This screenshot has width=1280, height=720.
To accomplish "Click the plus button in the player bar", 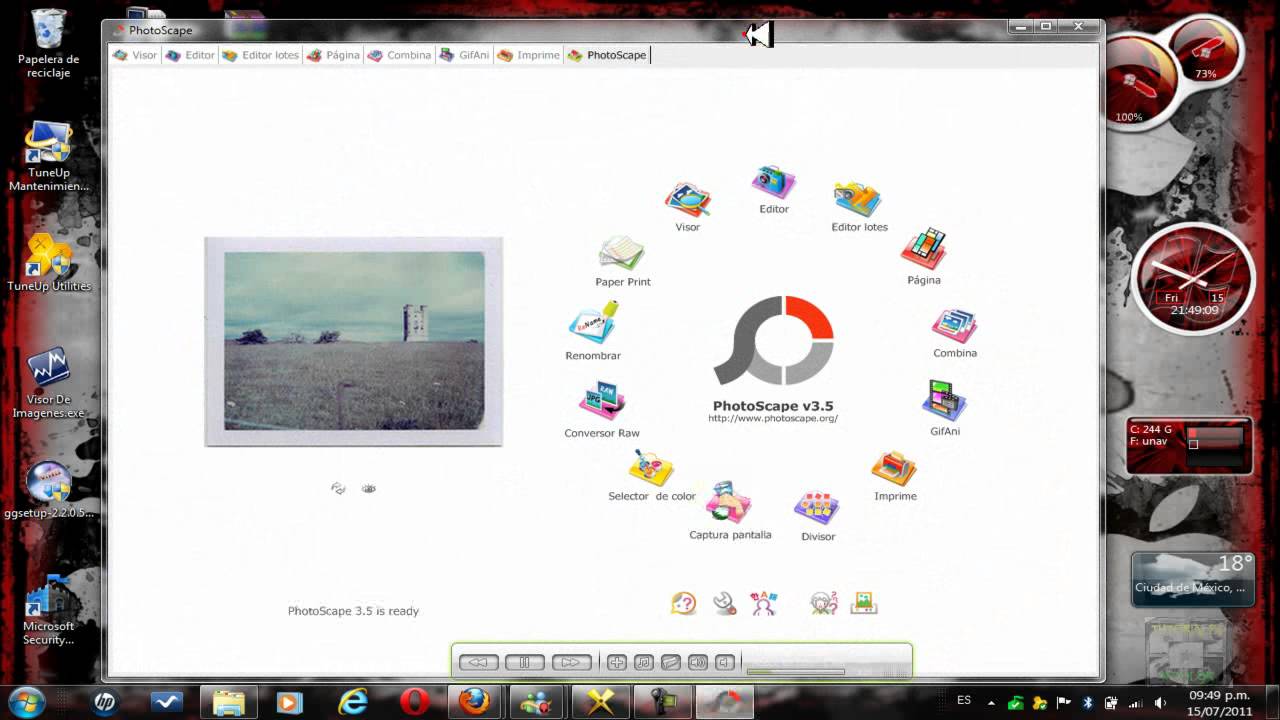I will pos(617,662).
